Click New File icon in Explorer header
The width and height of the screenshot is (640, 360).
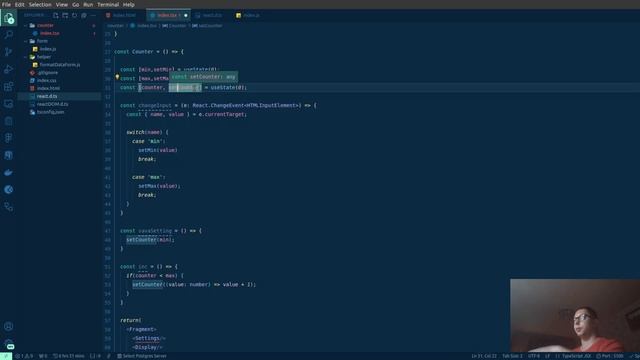pos(56,16)
